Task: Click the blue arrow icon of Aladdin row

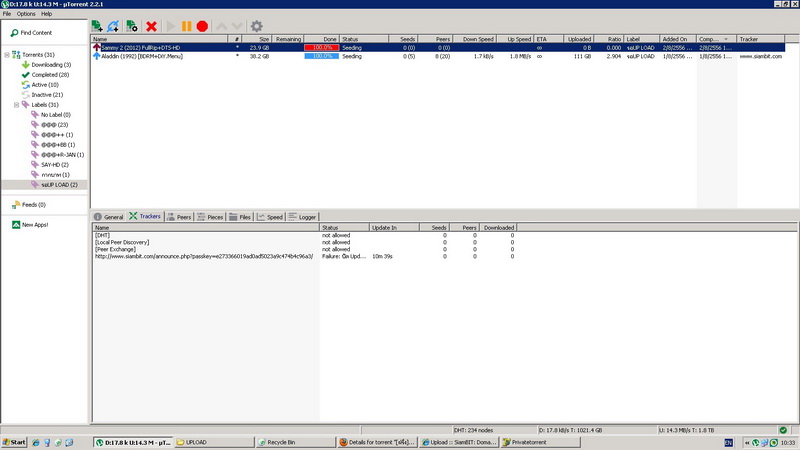Action: pyautogui.click(x=96, y=56)
